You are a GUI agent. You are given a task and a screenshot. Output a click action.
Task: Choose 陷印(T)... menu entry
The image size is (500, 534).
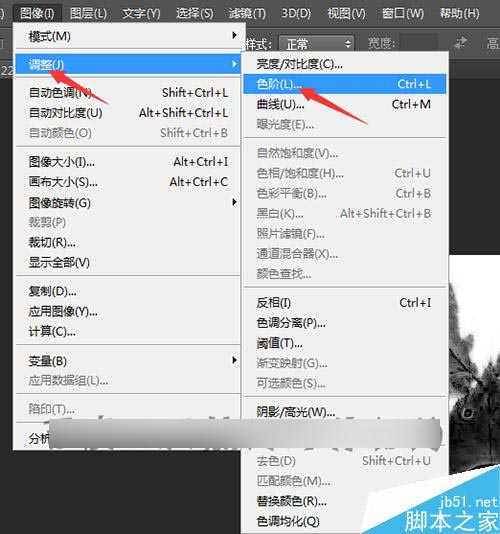[x=128, y=408]
